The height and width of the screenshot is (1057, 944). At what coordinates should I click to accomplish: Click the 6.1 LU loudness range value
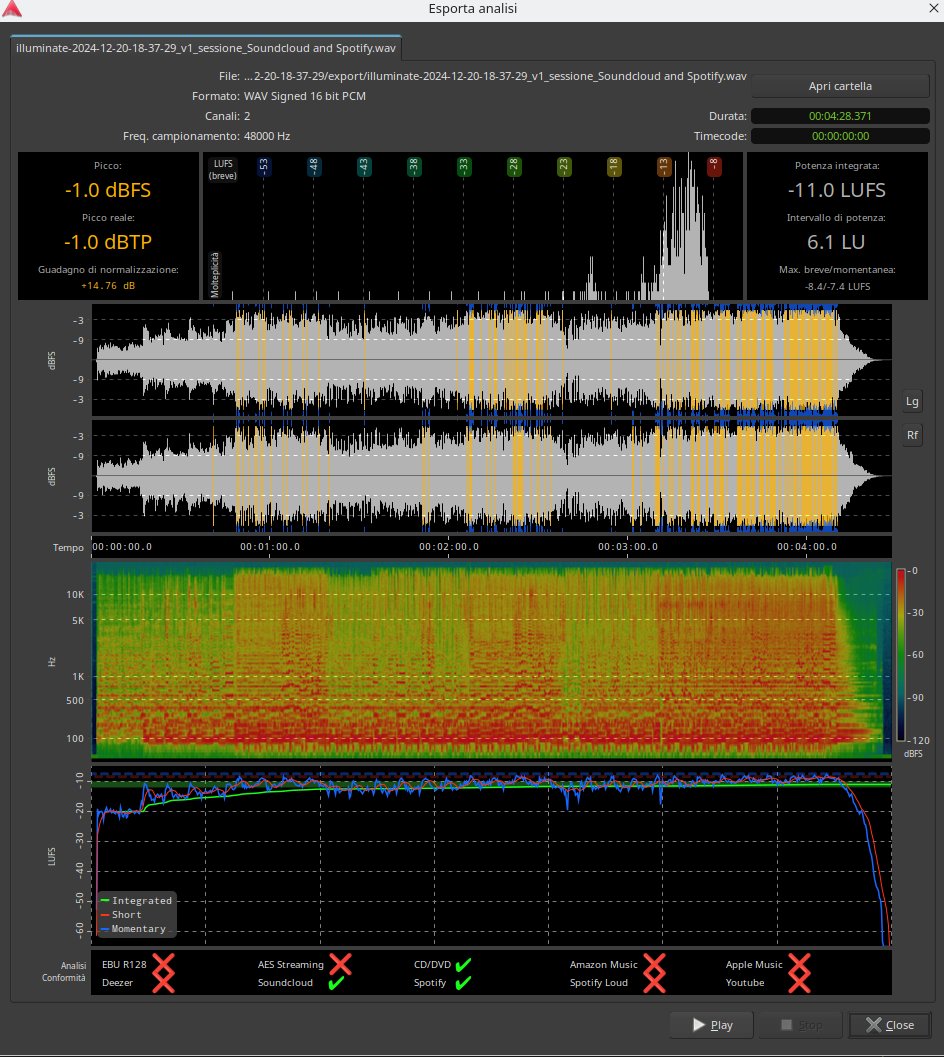point(836,242)
